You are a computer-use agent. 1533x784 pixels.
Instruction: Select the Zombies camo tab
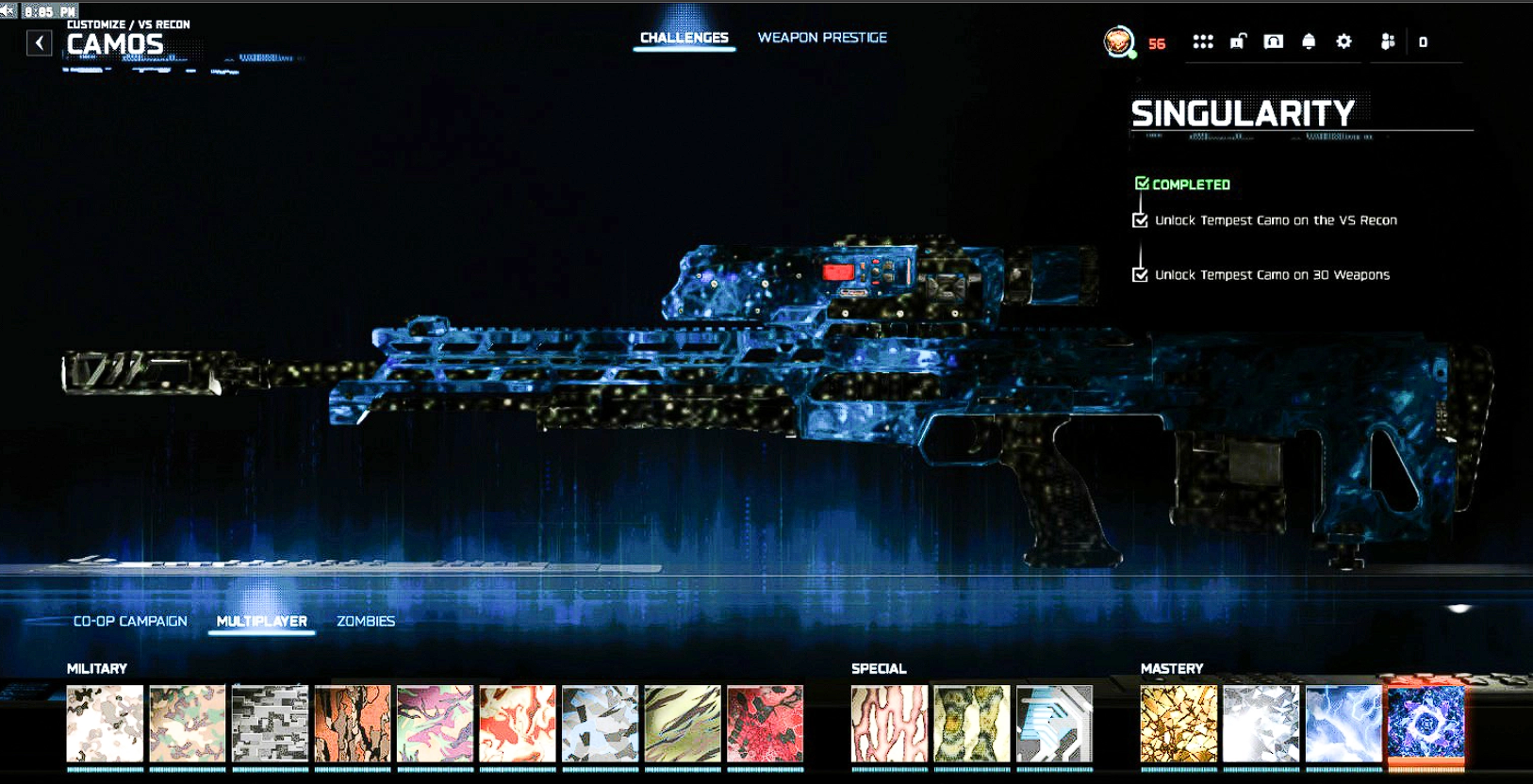[x=366, y=621]
